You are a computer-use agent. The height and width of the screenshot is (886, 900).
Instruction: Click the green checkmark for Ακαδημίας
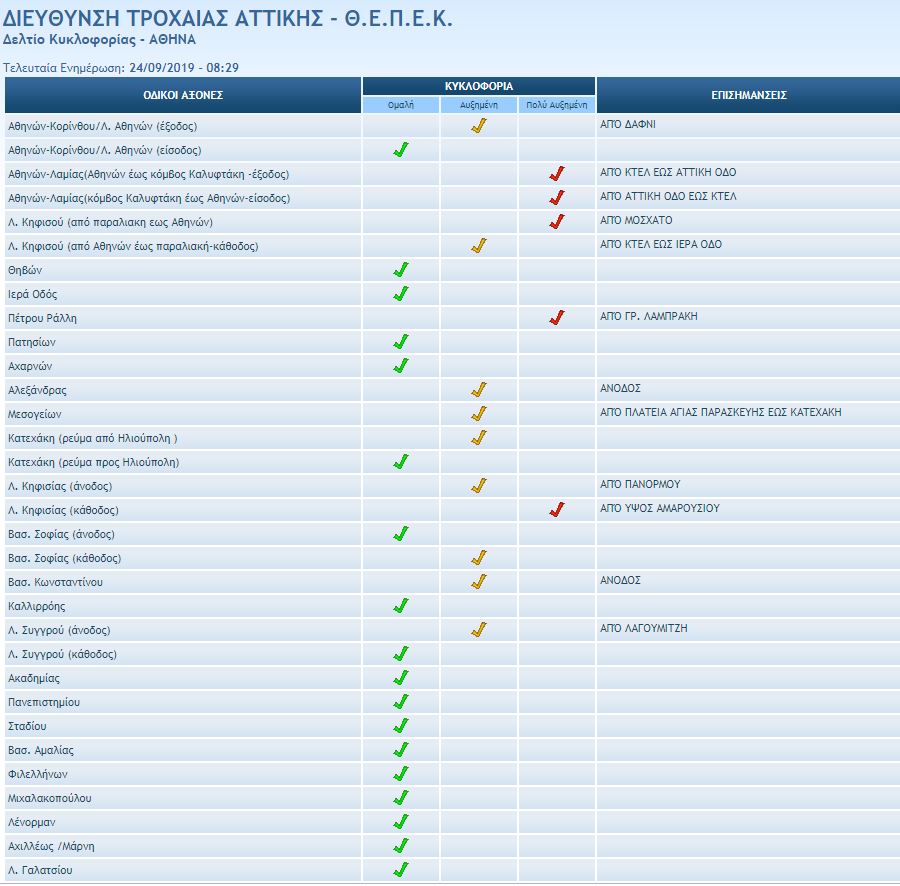[x=401, y=678]
